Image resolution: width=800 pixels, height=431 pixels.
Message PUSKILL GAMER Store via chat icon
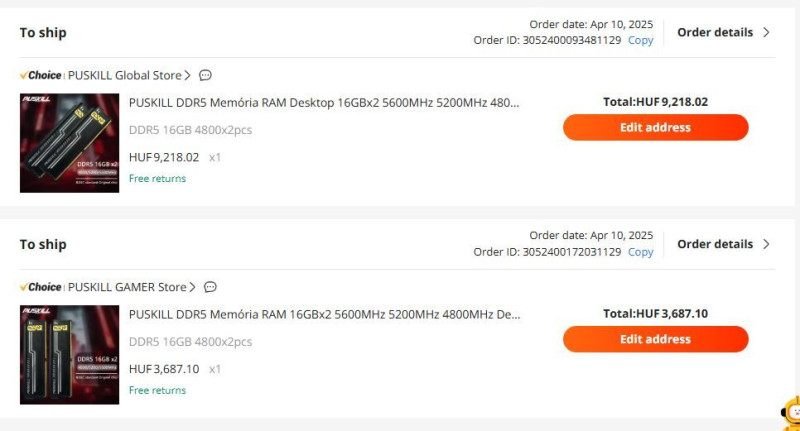click(210, 287)
